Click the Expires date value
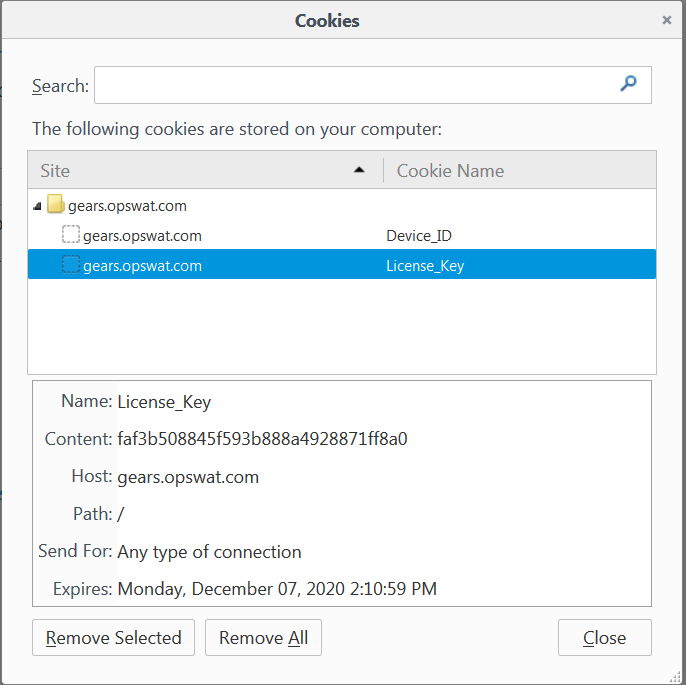 click(277, 589)
